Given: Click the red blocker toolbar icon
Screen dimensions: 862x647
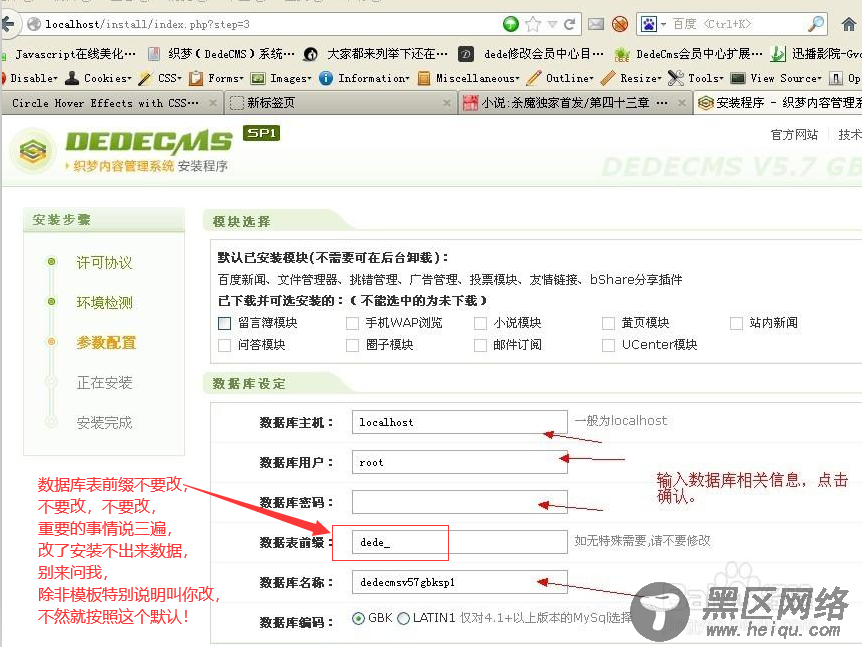Looking at the screenshot, I should [620, 24].
